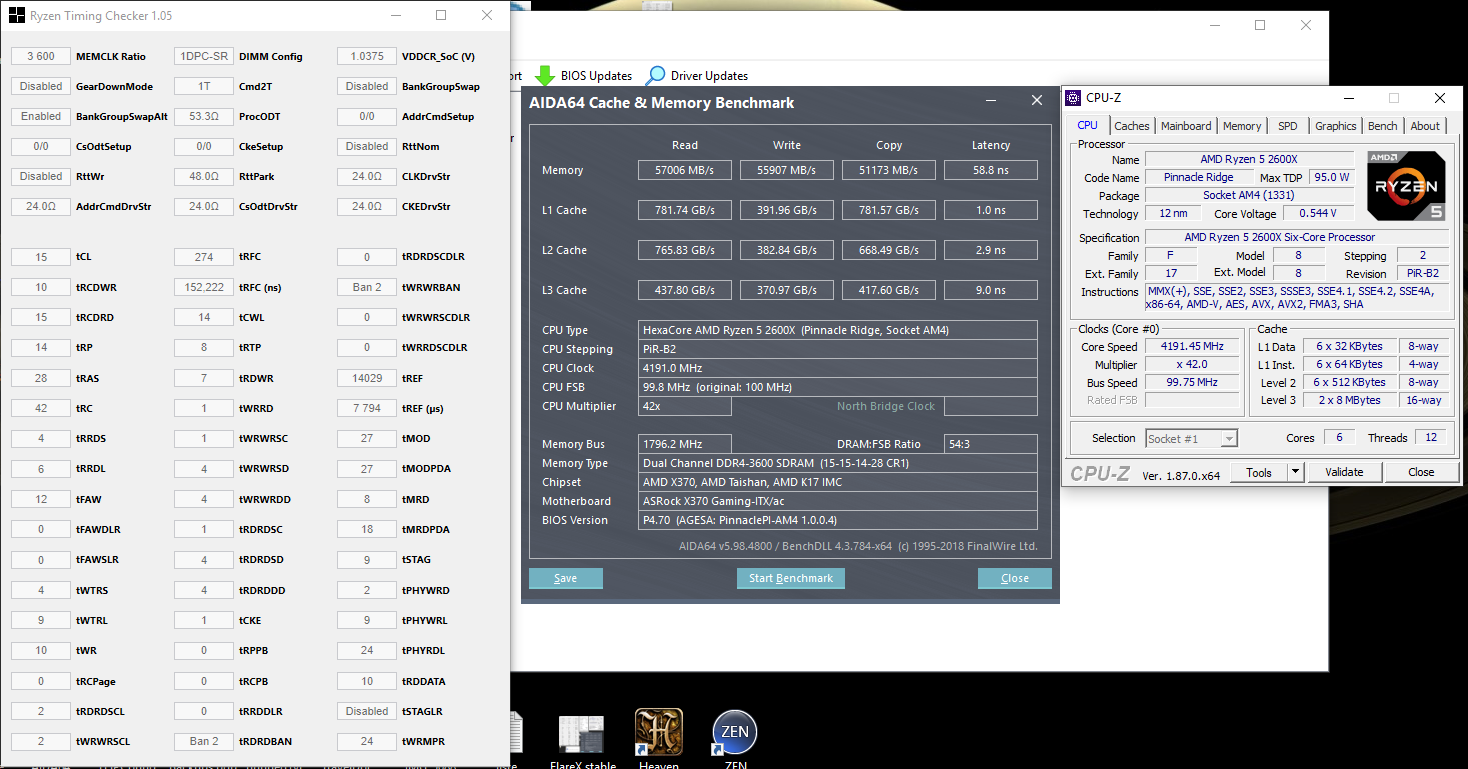Click the AMD Ryzen 5 logo in CPU-Z
The width and height of the screenshot is (1468, 769).
[x=1406, y=185]
